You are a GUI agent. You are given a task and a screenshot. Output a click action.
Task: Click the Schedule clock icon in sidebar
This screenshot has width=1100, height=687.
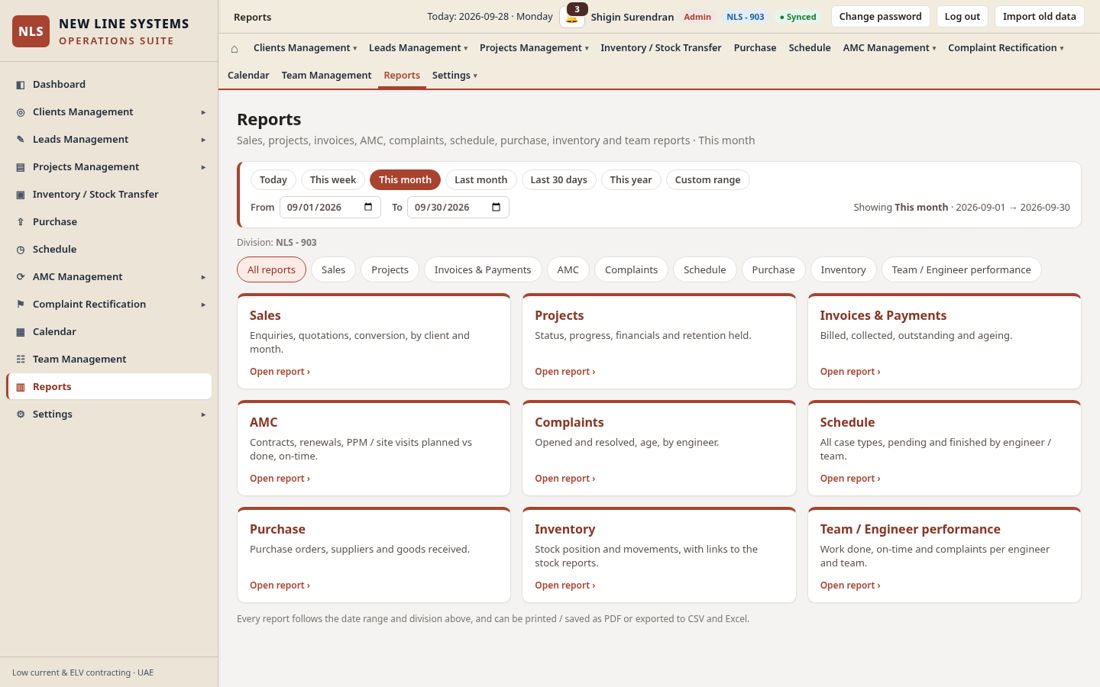coord(20,249)
